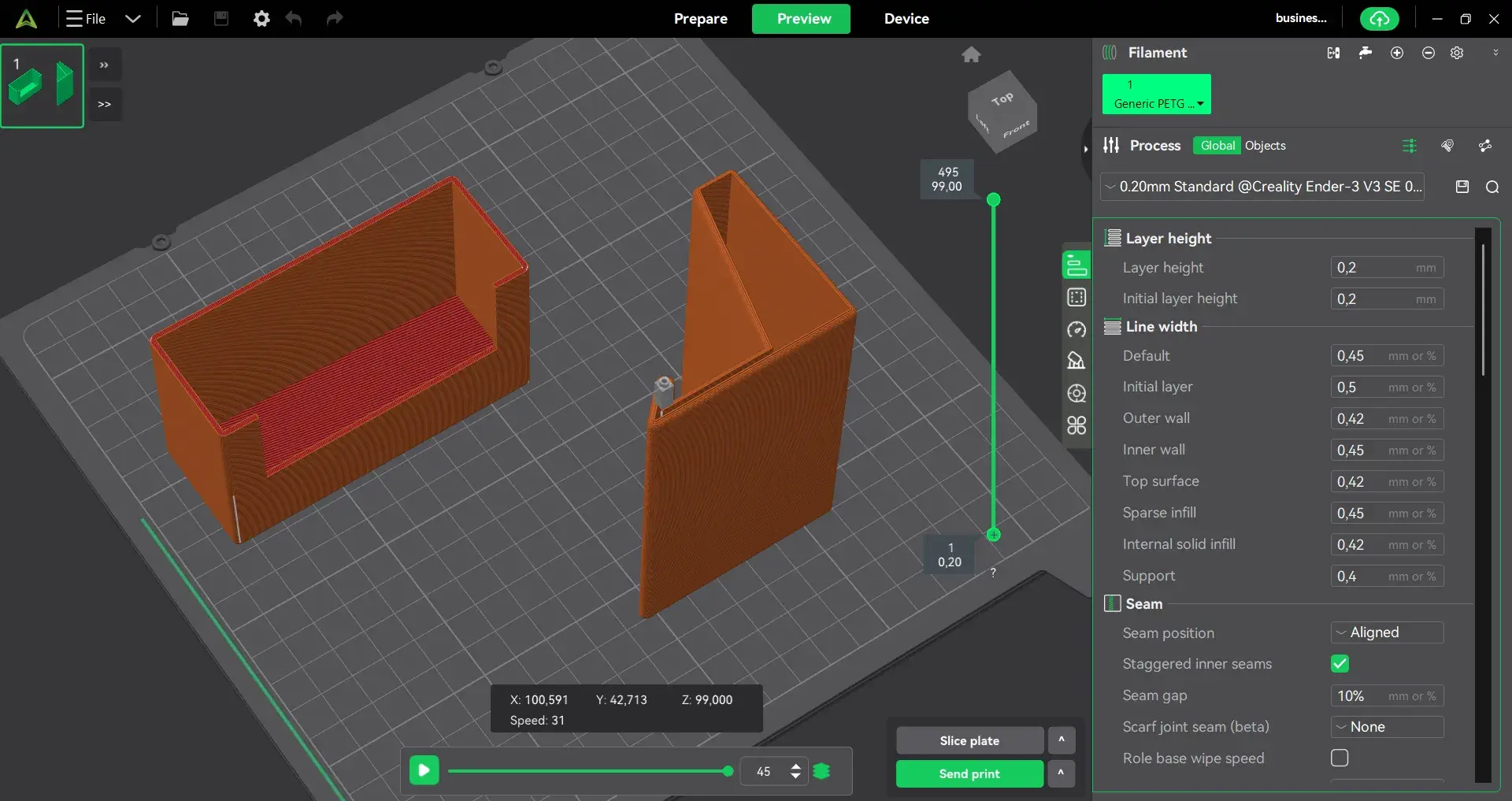Viewport: 1512px width, 801px height.
Task: Click the Send print button
Action: click(x=969, y=773)
